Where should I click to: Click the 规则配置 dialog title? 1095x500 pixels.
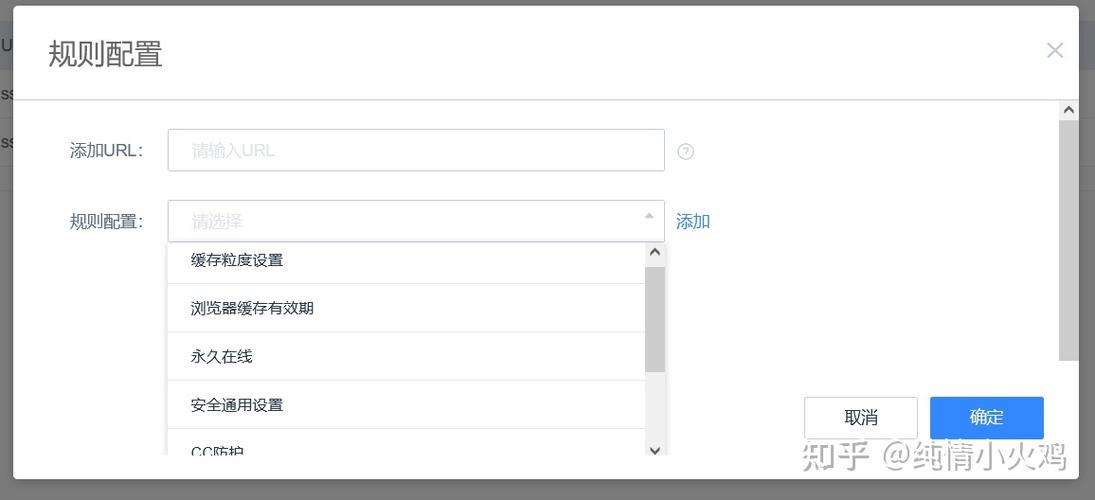(x=105, y=54)
